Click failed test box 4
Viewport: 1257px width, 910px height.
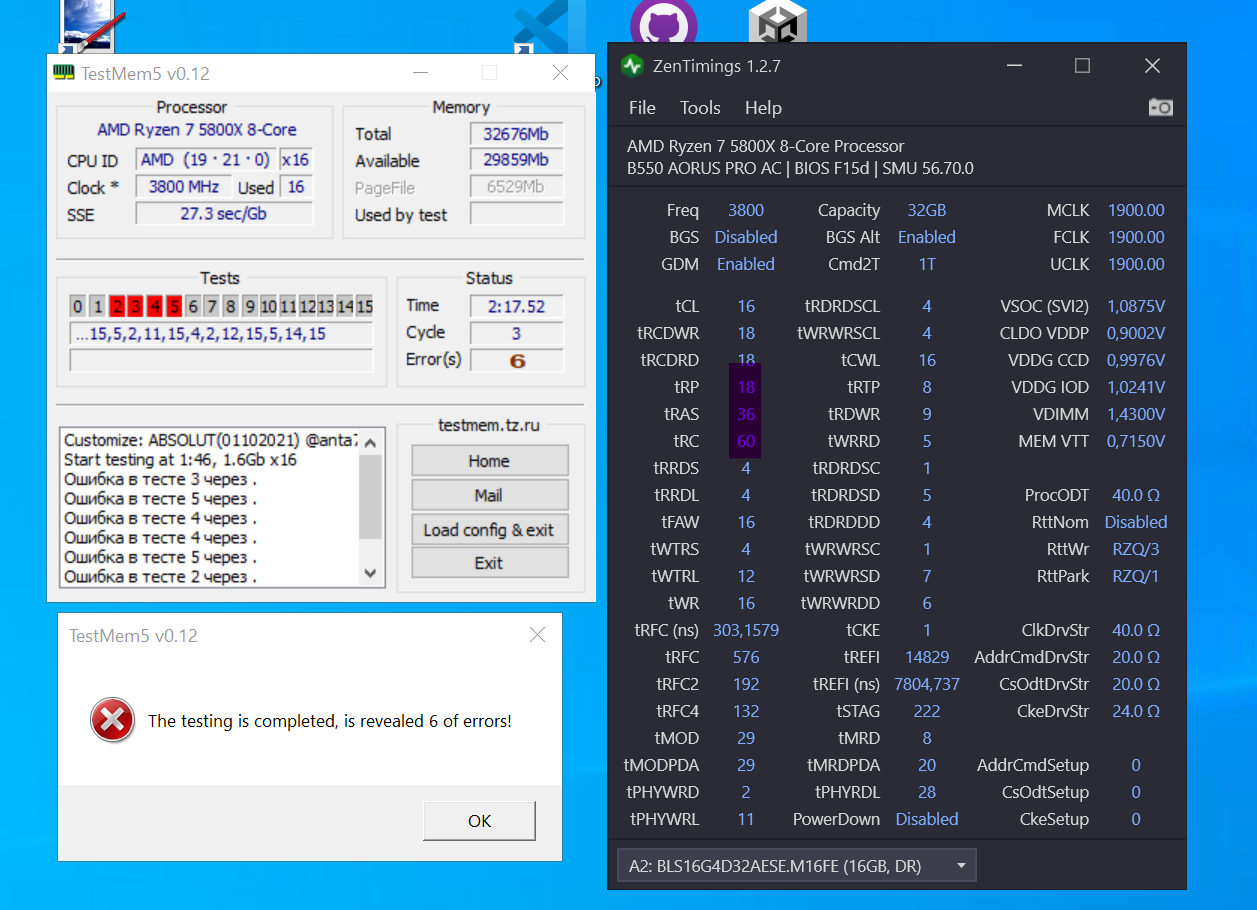pyautogui.click(x=155, y=306)
